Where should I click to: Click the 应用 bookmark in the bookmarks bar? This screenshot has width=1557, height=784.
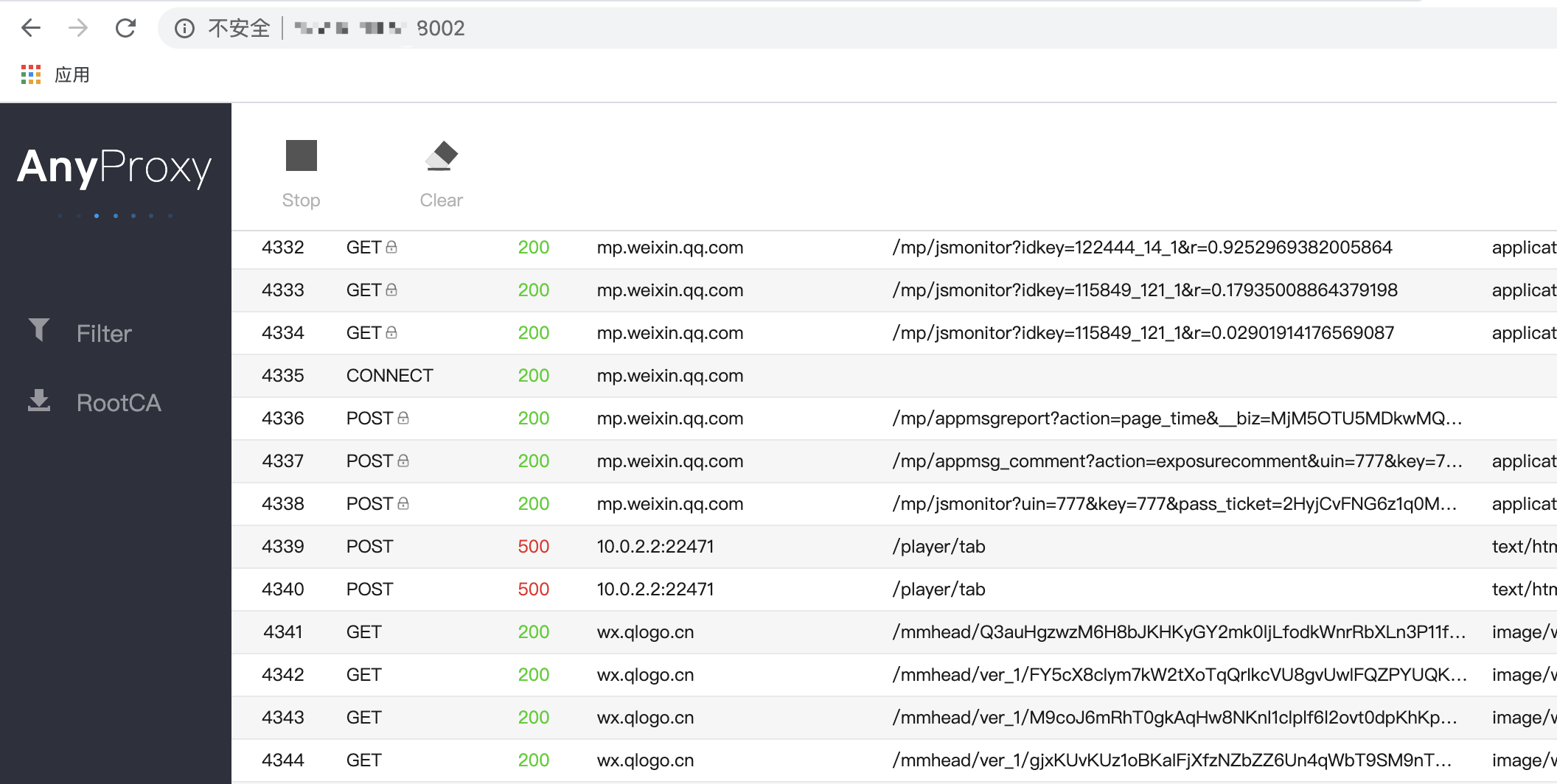(72, 74)
